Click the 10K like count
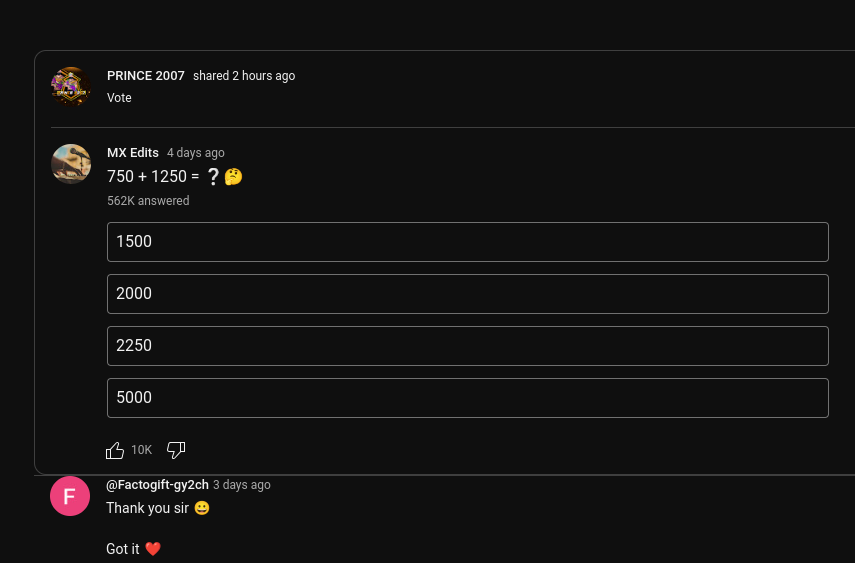The image size is (855, 563). coord(141,450)
